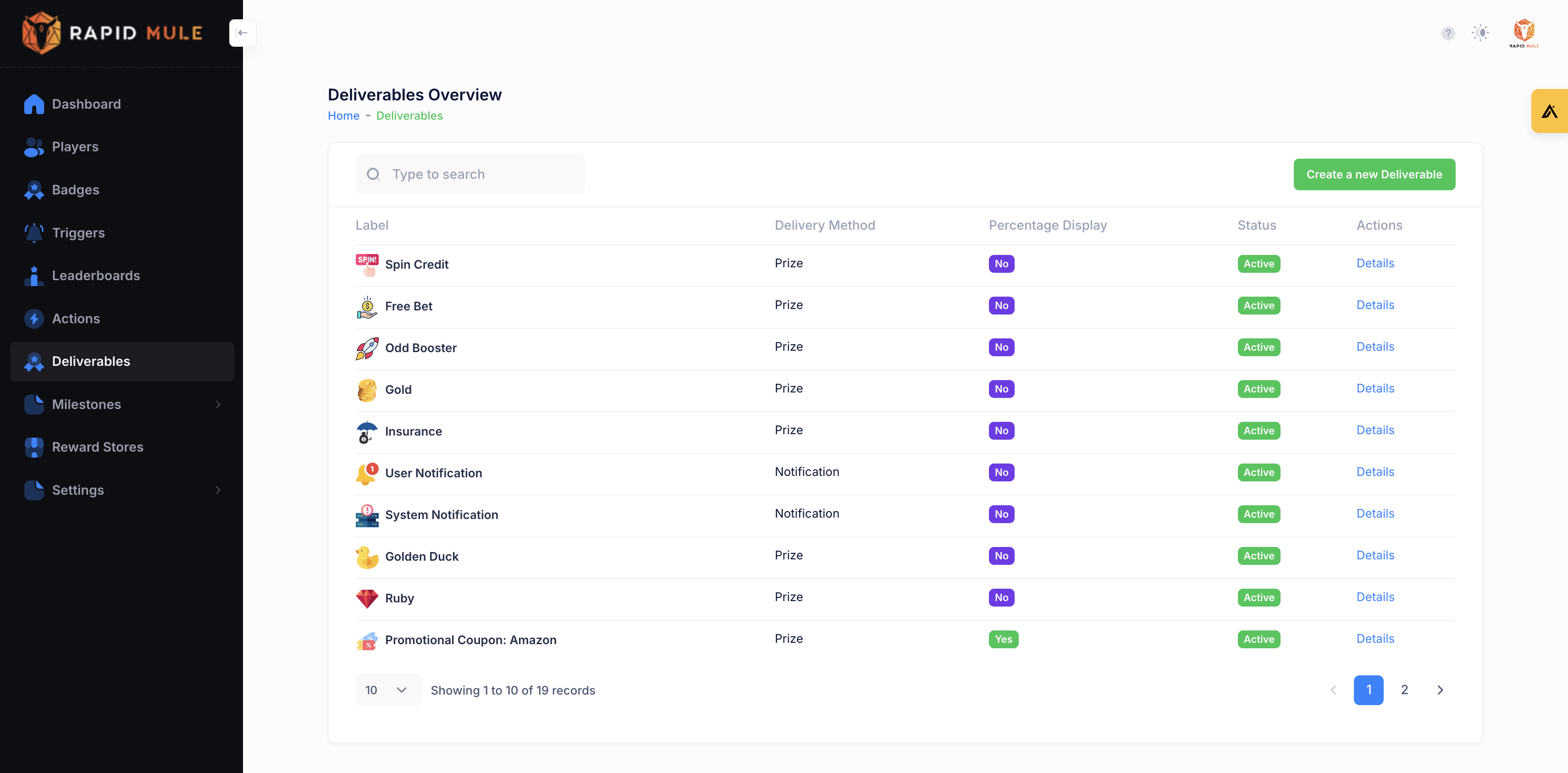Go to page 2 of records

coord(1404,690)
